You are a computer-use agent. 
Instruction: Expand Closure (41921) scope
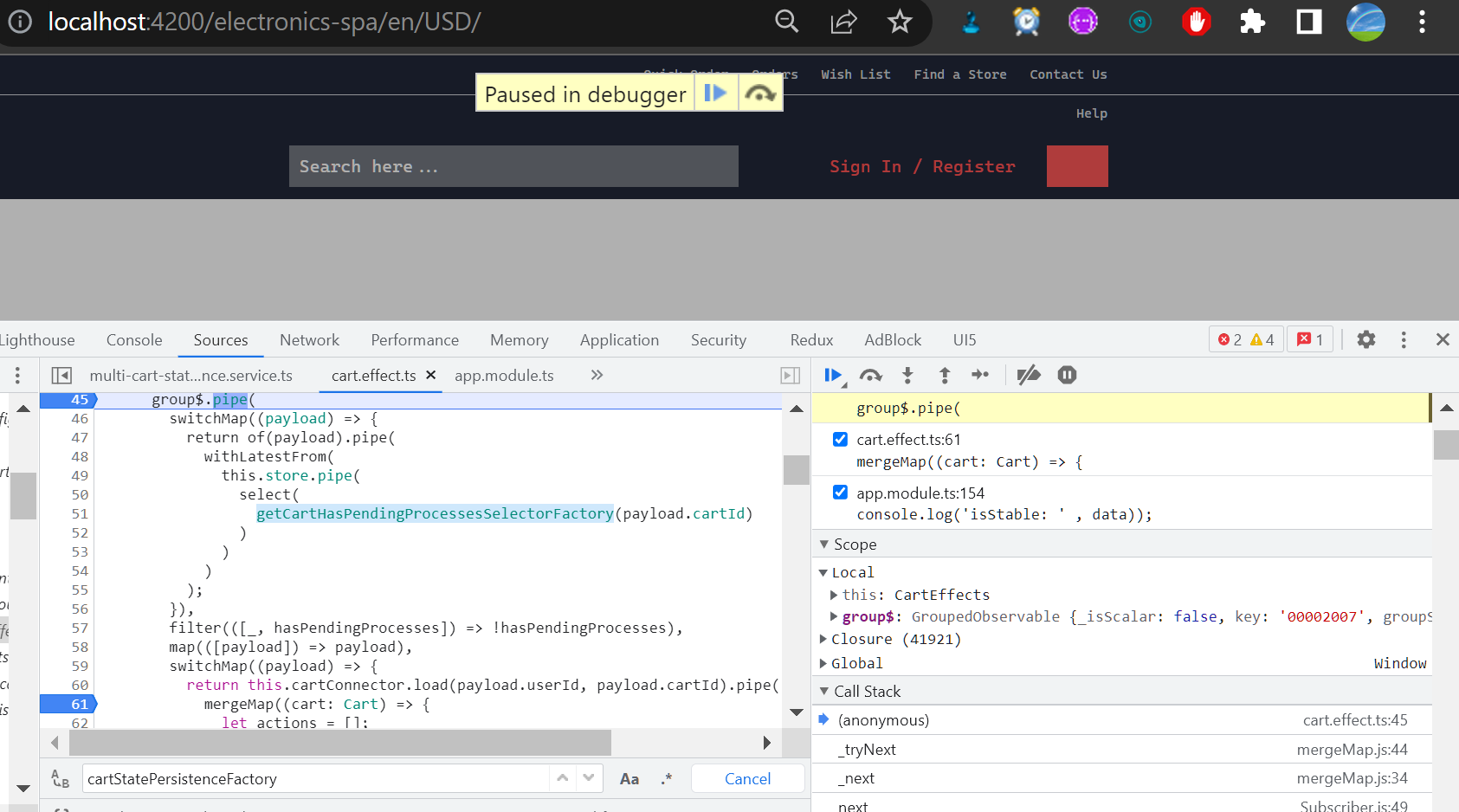point(823,639)
